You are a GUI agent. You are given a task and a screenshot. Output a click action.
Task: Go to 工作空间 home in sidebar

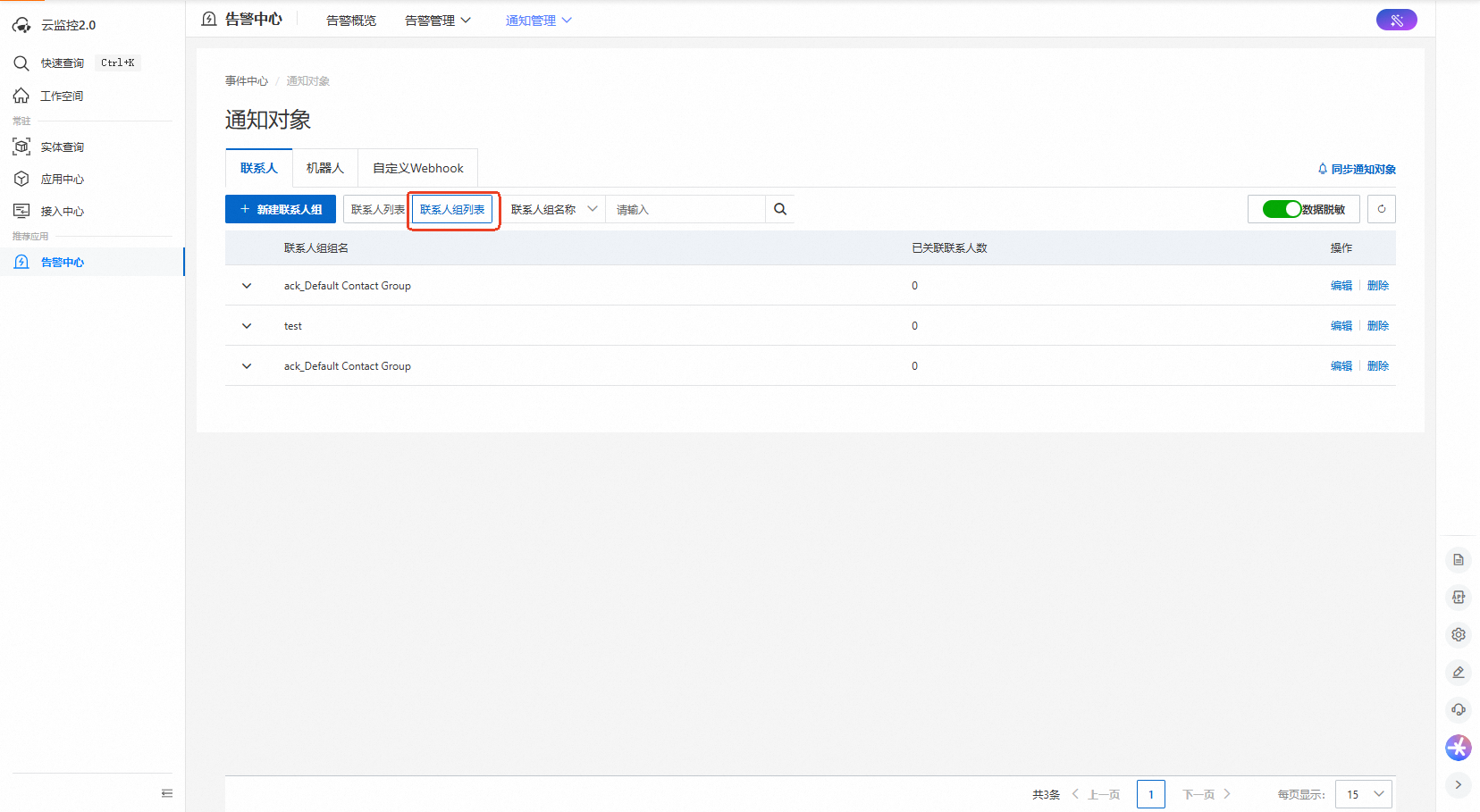click(x=62, y=96)
